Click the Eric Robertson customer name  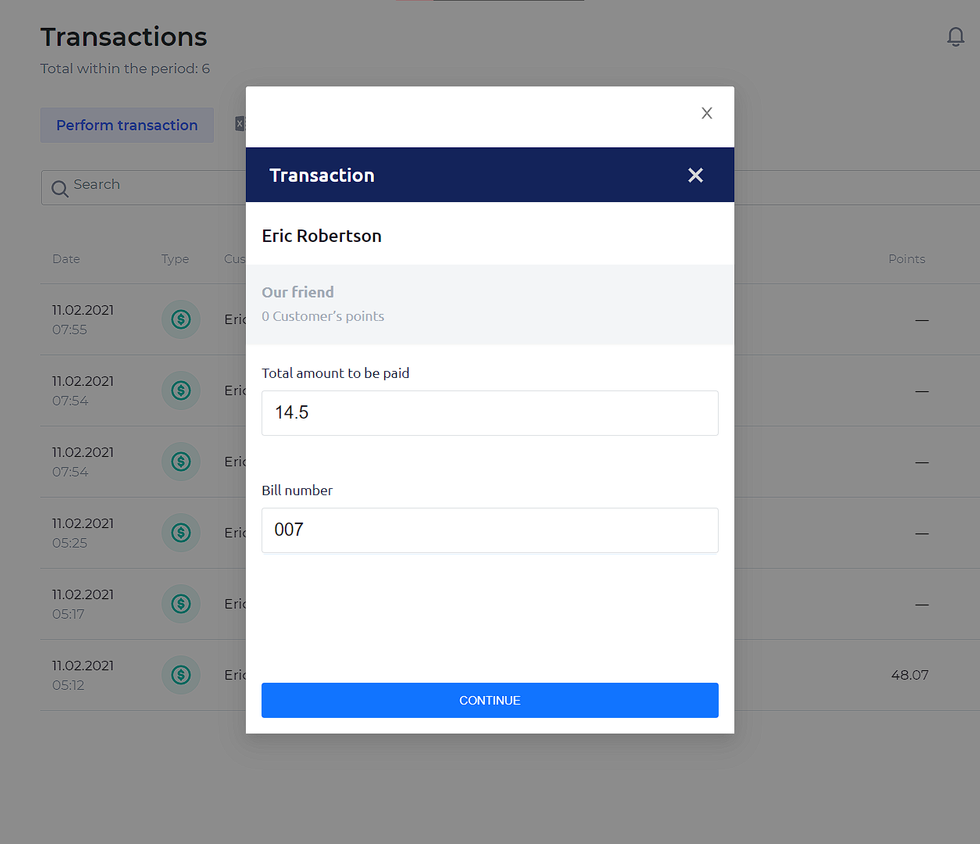click(x=321, y=236)
